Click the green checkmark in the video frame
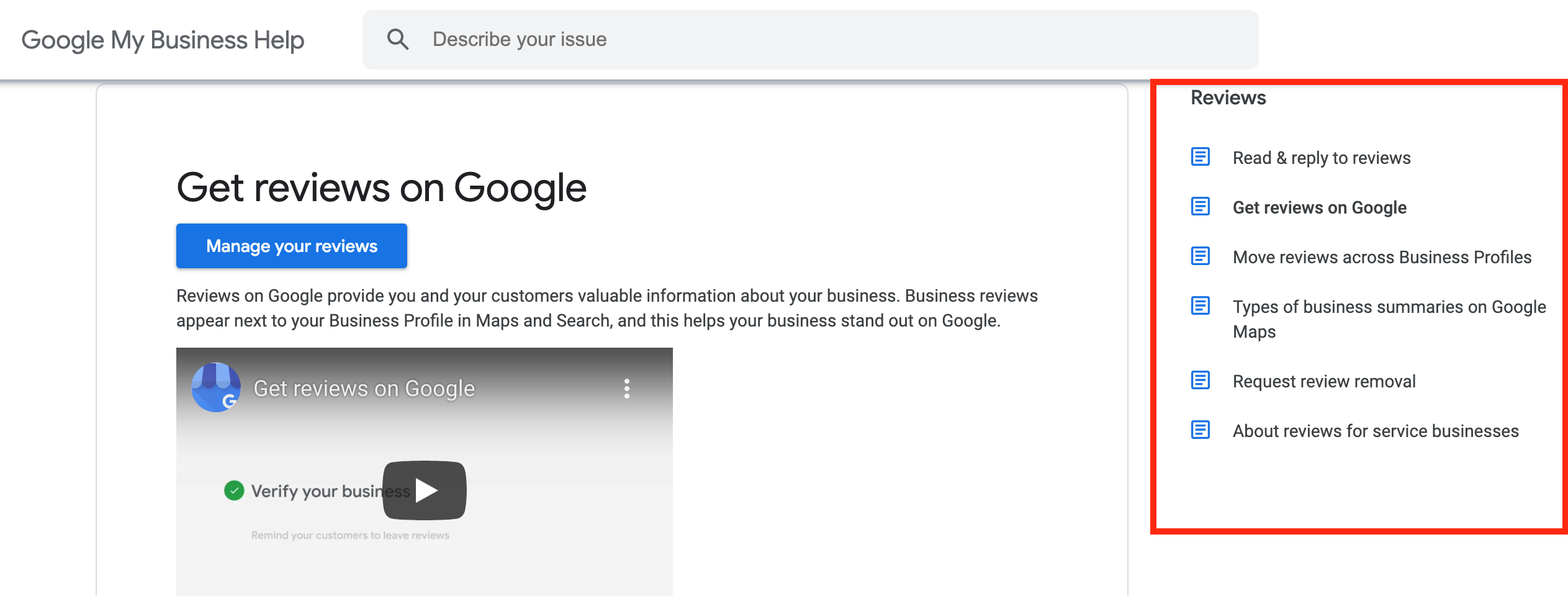This screenshot has height=596, width=1568. pyautogui.click(x=234, y=490)
